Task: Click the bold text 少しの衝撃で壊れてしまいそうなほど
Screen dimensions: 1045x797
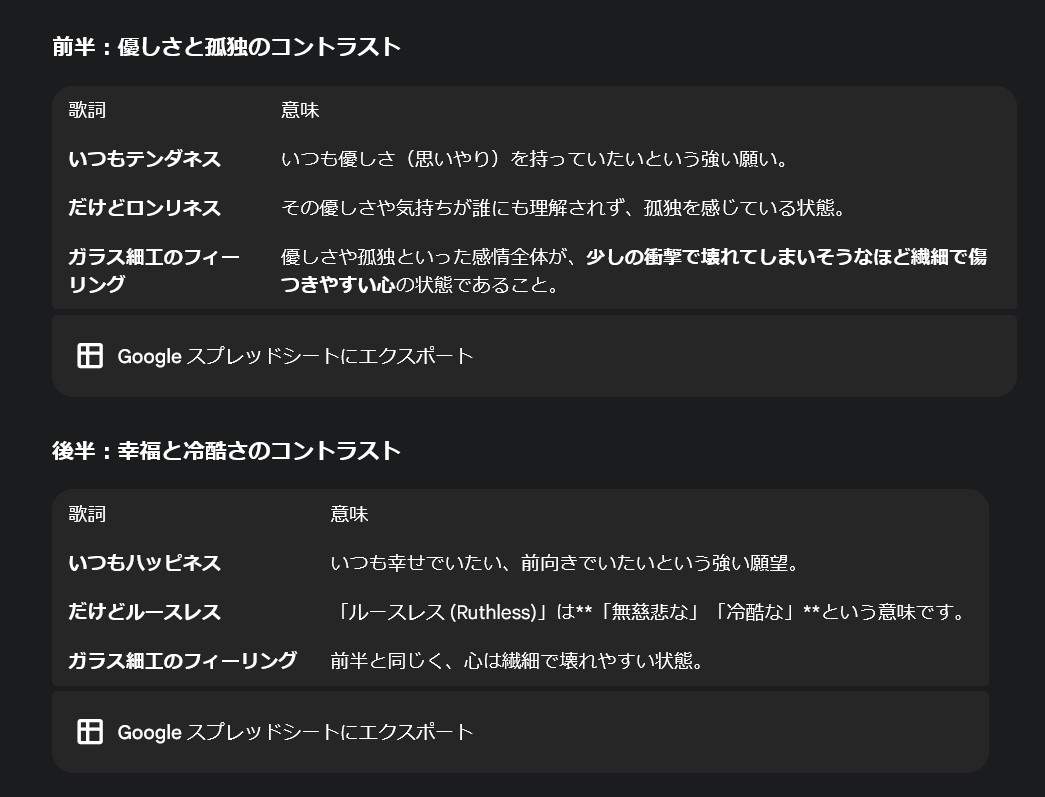Action: [x=762, y=257]
